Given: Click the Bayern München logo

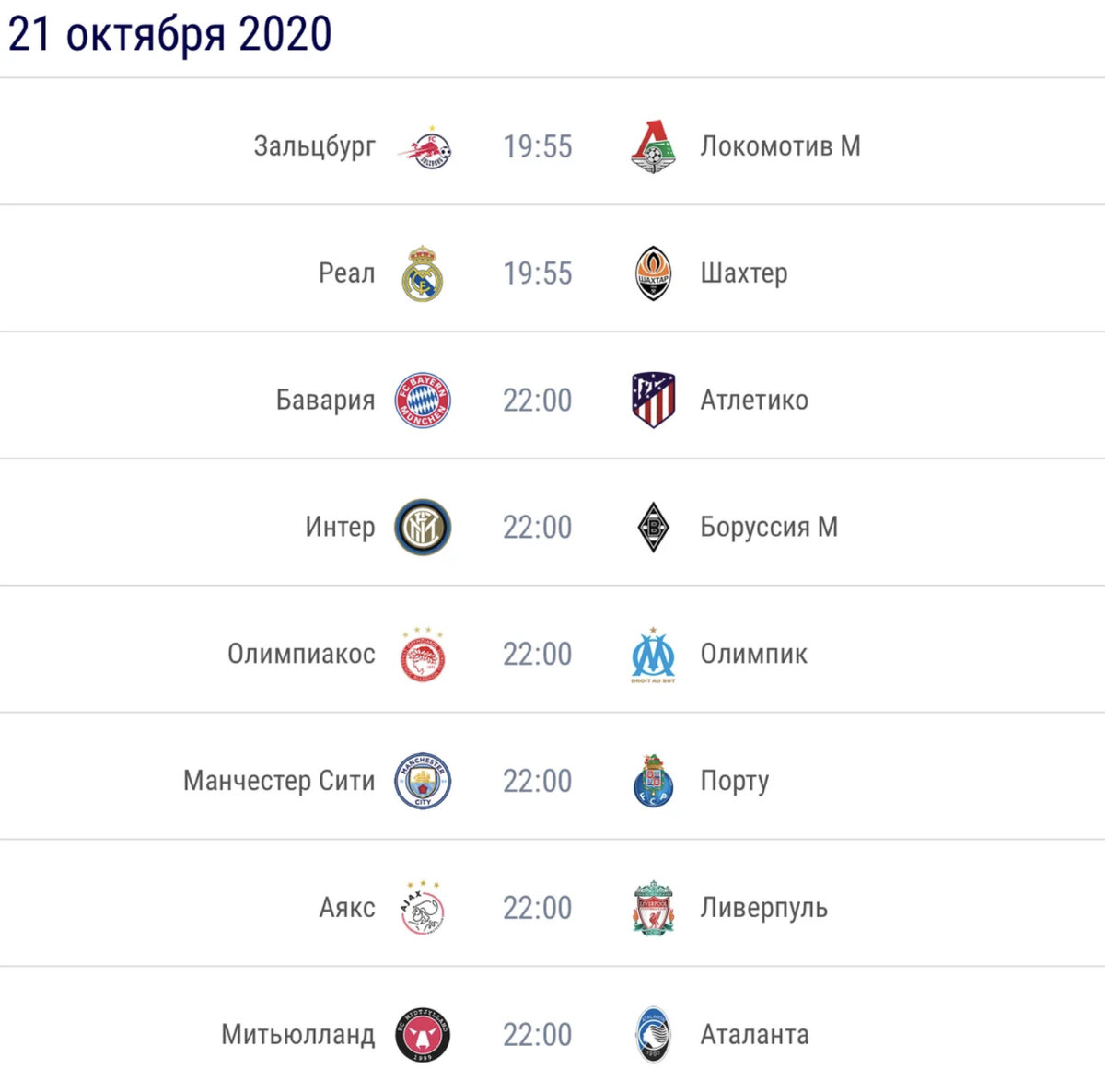Looking at the screenshot, I should tap(423, 401).
